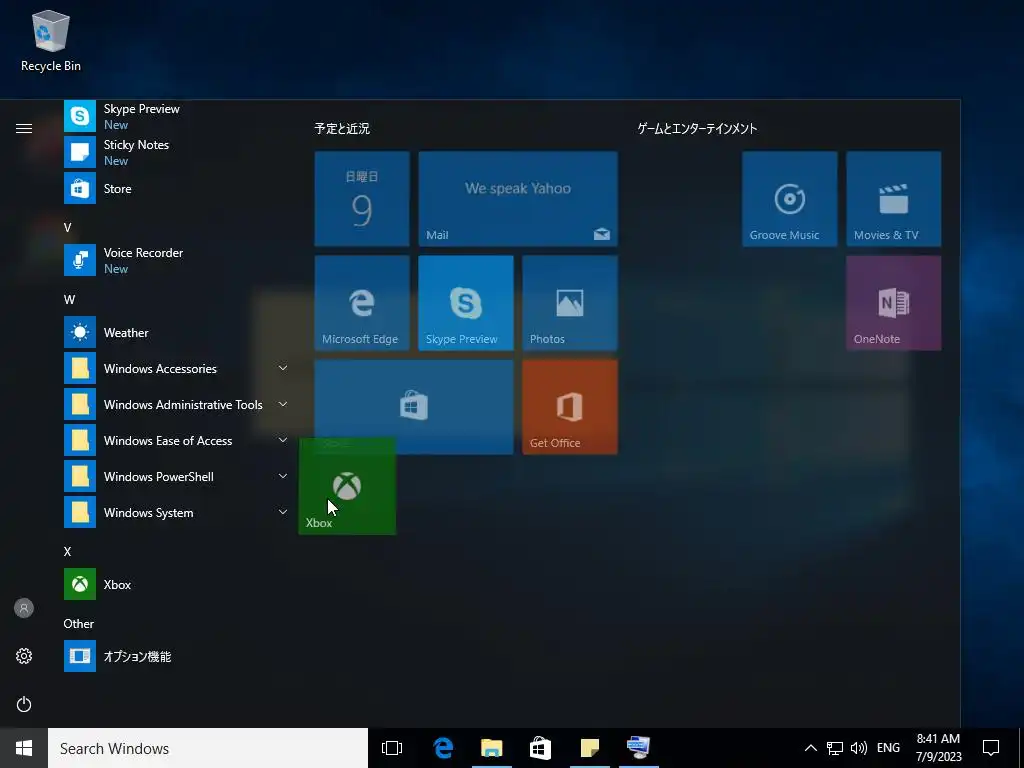Screen dimensions: 1024x768
Task: Open オプション機能 in app list
Action: pyautogui.click(x=176, y=656)
